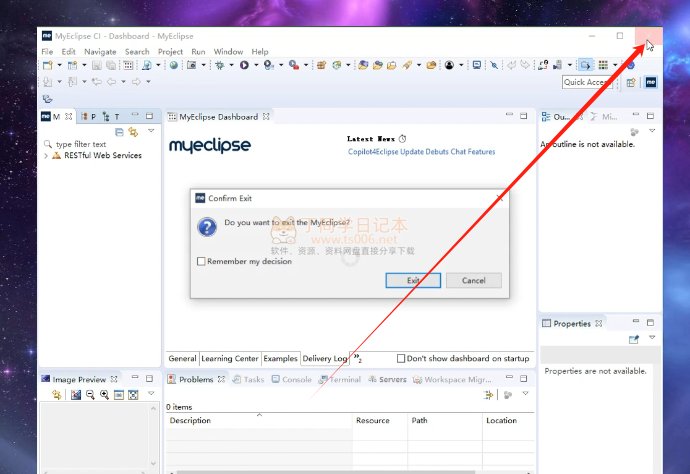The height and width of the screenshot is (474, 690).
Task: Show hidden dashboard tabs via chevron
Action: point(357,358)
